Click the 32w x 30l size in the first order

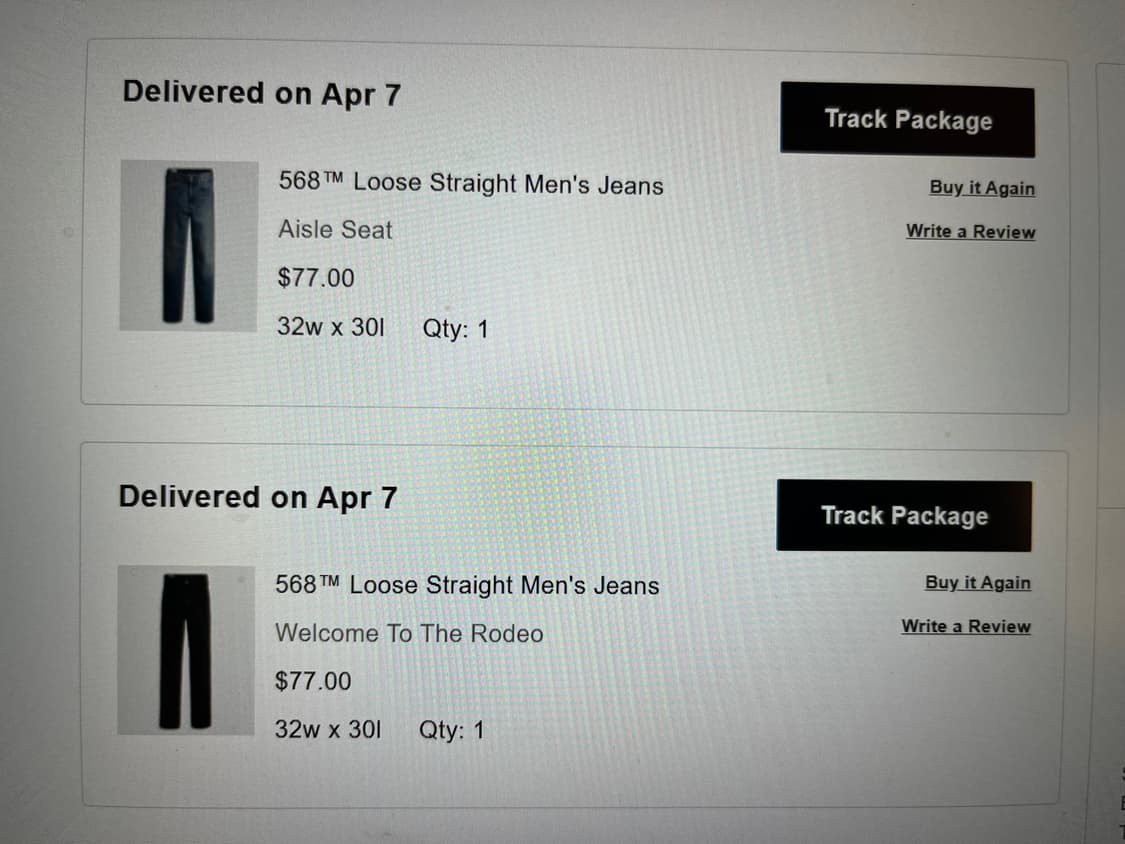pos(330,328)
